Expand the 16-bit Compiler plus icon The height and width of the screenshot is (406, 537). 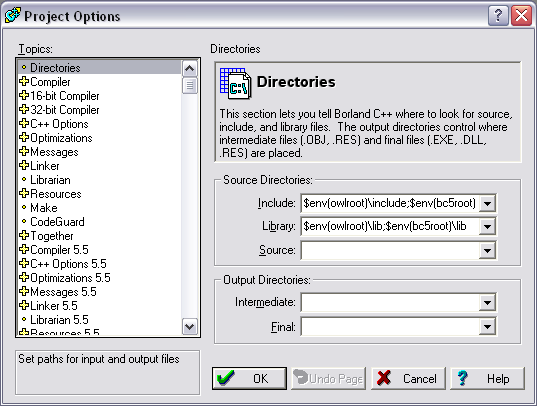[24, 96]
